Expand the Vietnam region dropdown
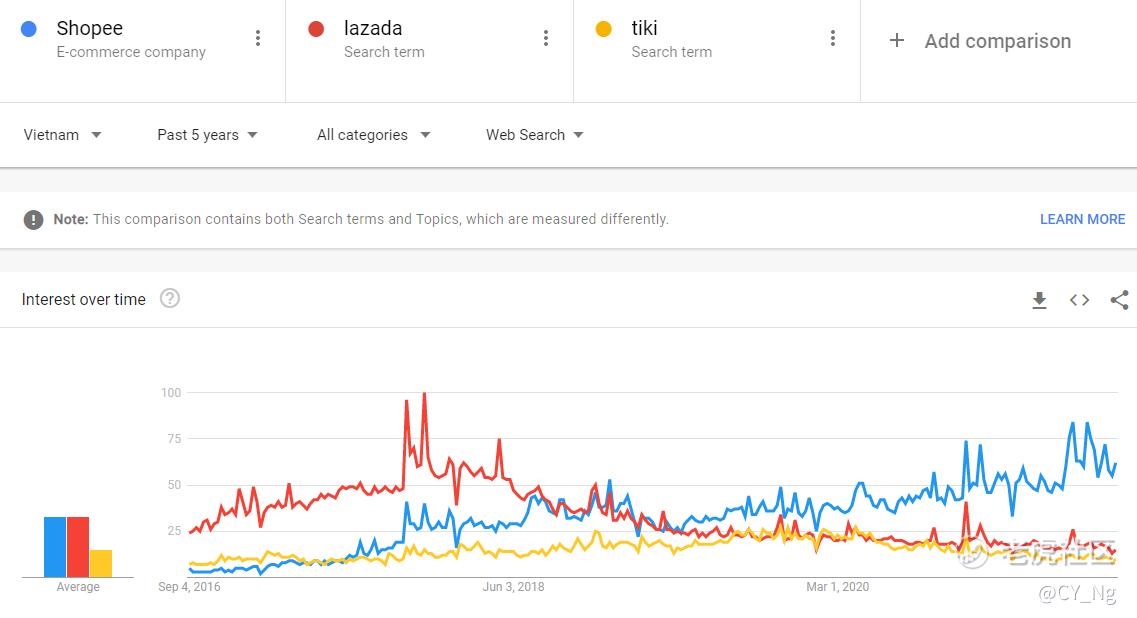Image resolution: width=1137 pixels, height=618 pixels. point(62,135)
